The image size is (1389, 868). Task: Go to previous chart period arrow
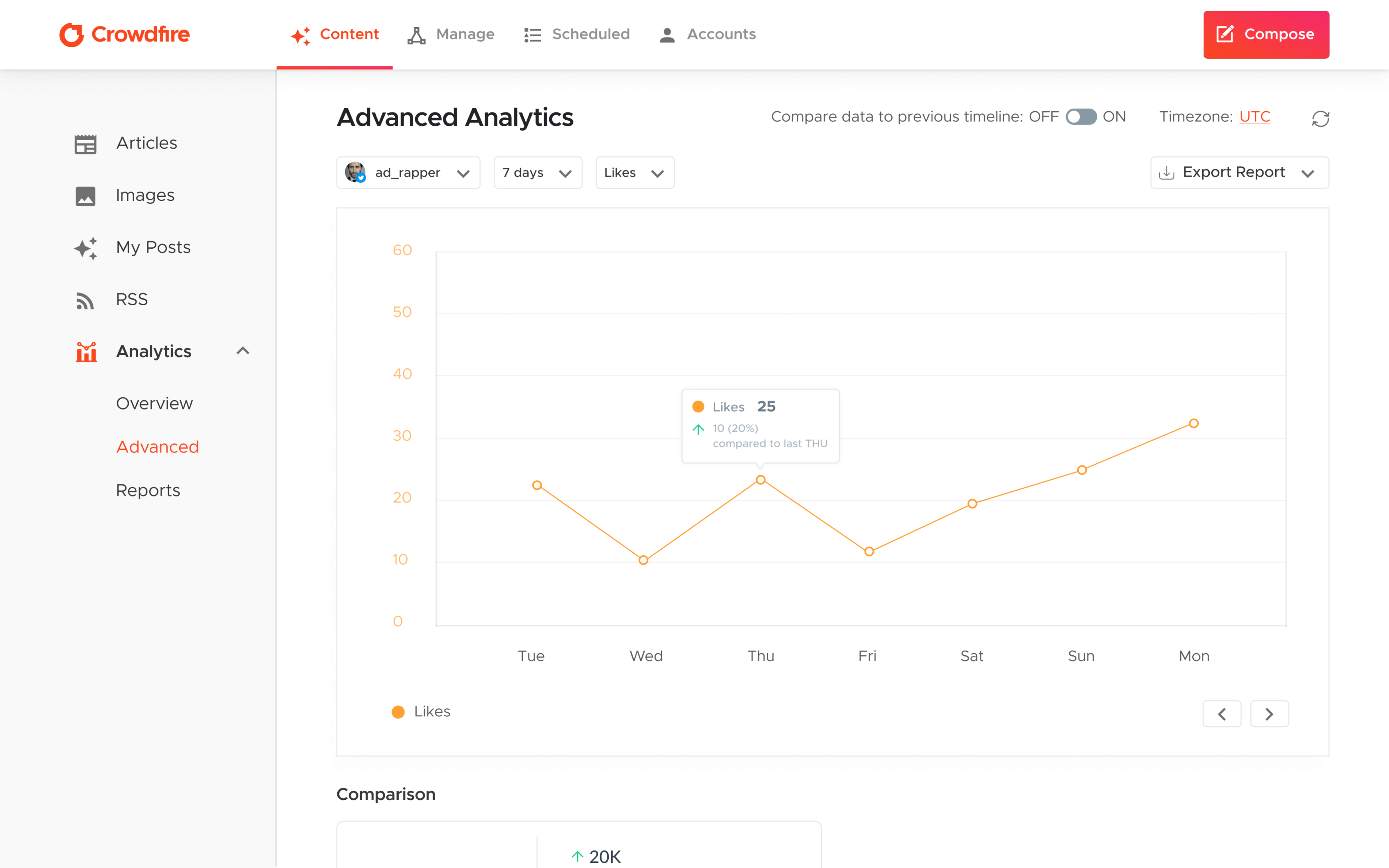coord(1222,714)
